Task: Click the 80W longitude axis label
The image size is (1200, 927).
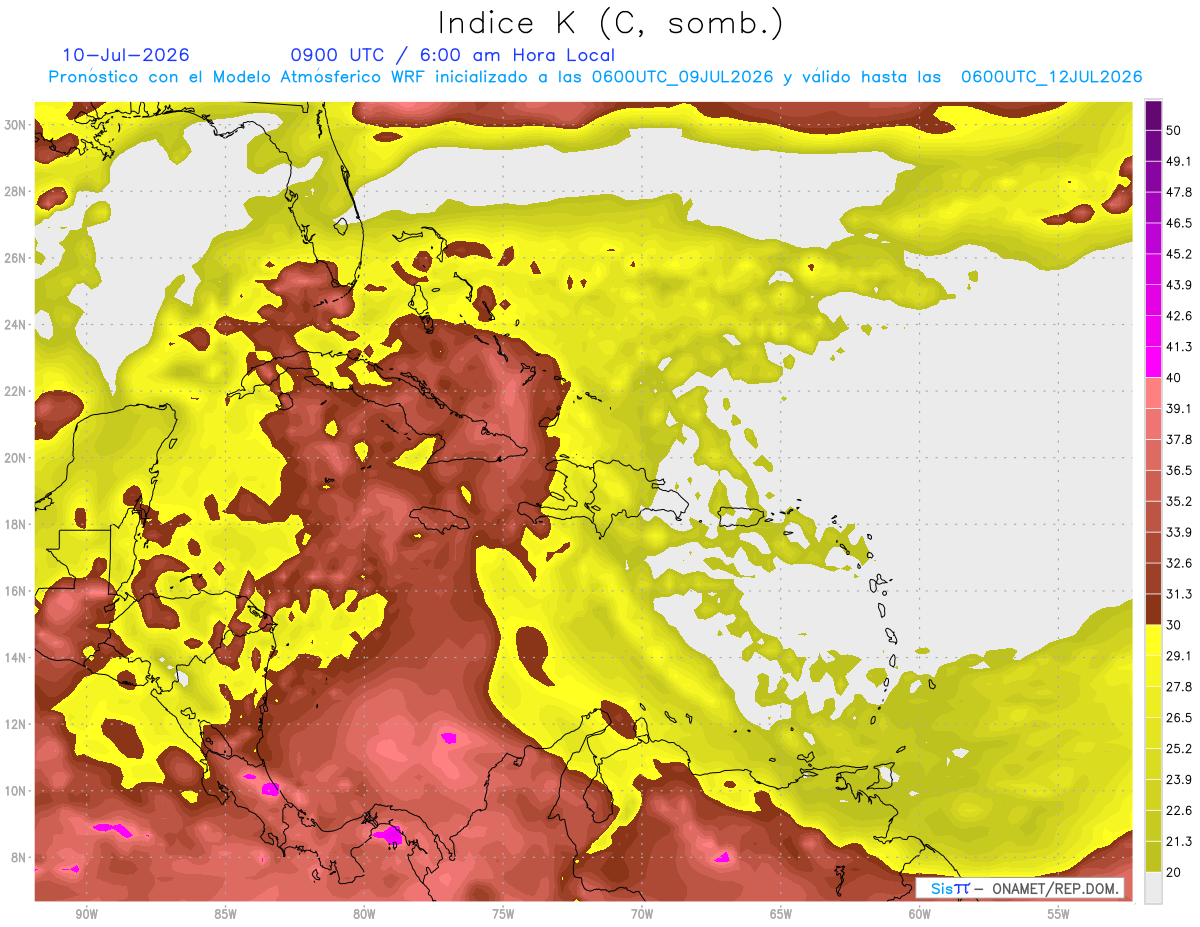Action: [364, 914]
